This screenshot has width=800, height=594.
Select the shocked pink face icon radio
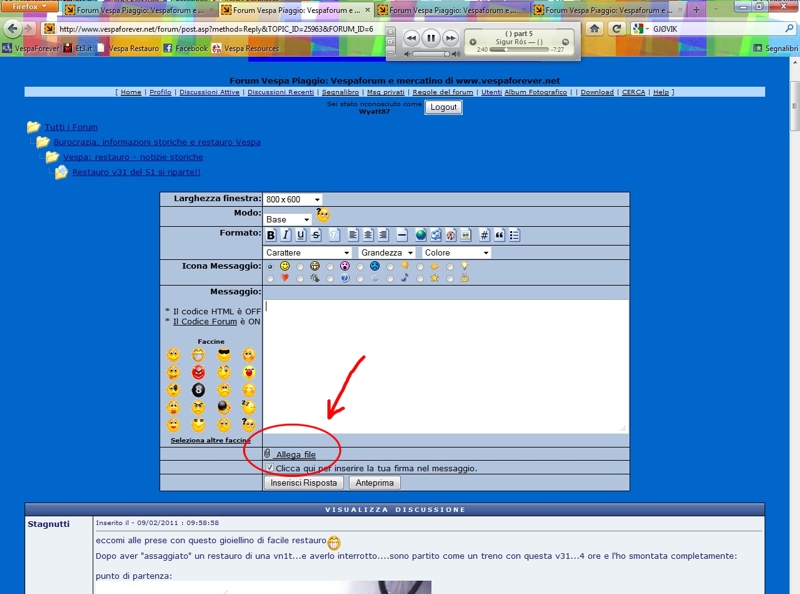tap(330, 266)
